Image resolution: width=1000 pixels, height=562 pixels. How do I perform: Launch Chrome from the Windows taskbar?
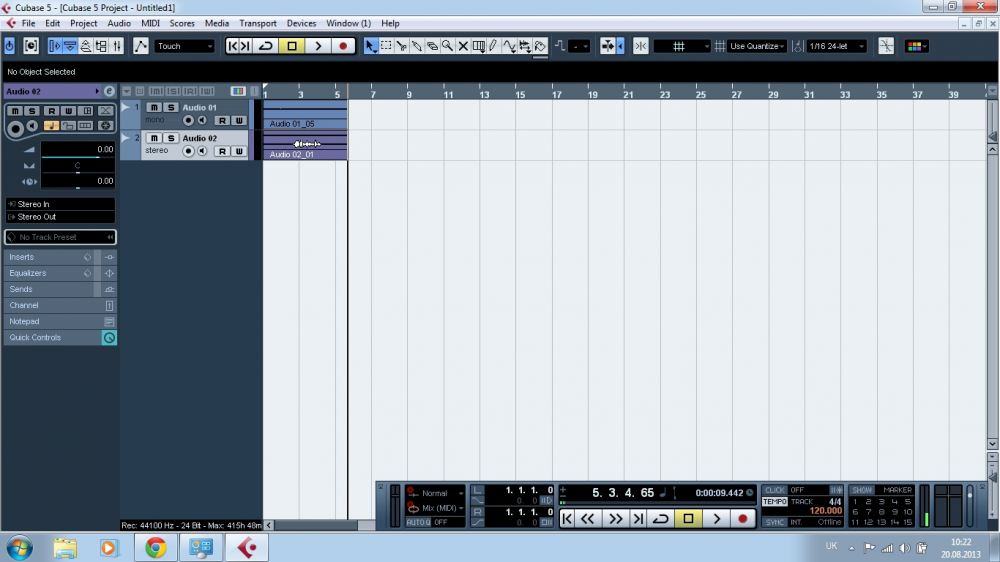[x=155, y=547]
